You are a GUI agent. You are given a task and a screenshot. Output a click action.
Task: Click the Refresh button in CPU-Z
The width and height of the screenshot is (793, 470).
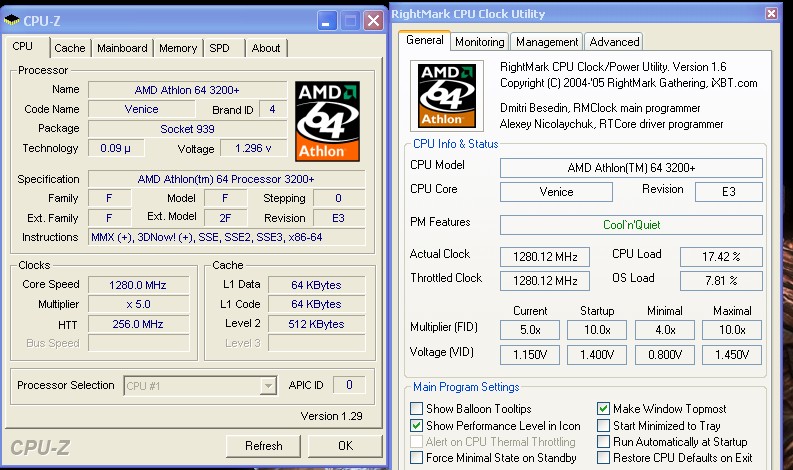point(263,446)
